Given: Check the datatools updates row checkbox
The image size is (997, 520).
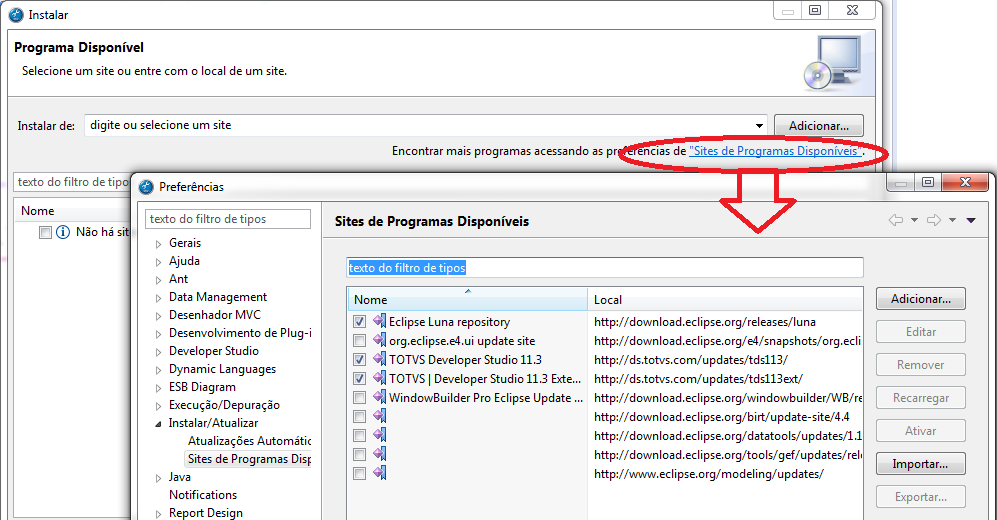Looking at the screenshot, I should tap(359, 436).
